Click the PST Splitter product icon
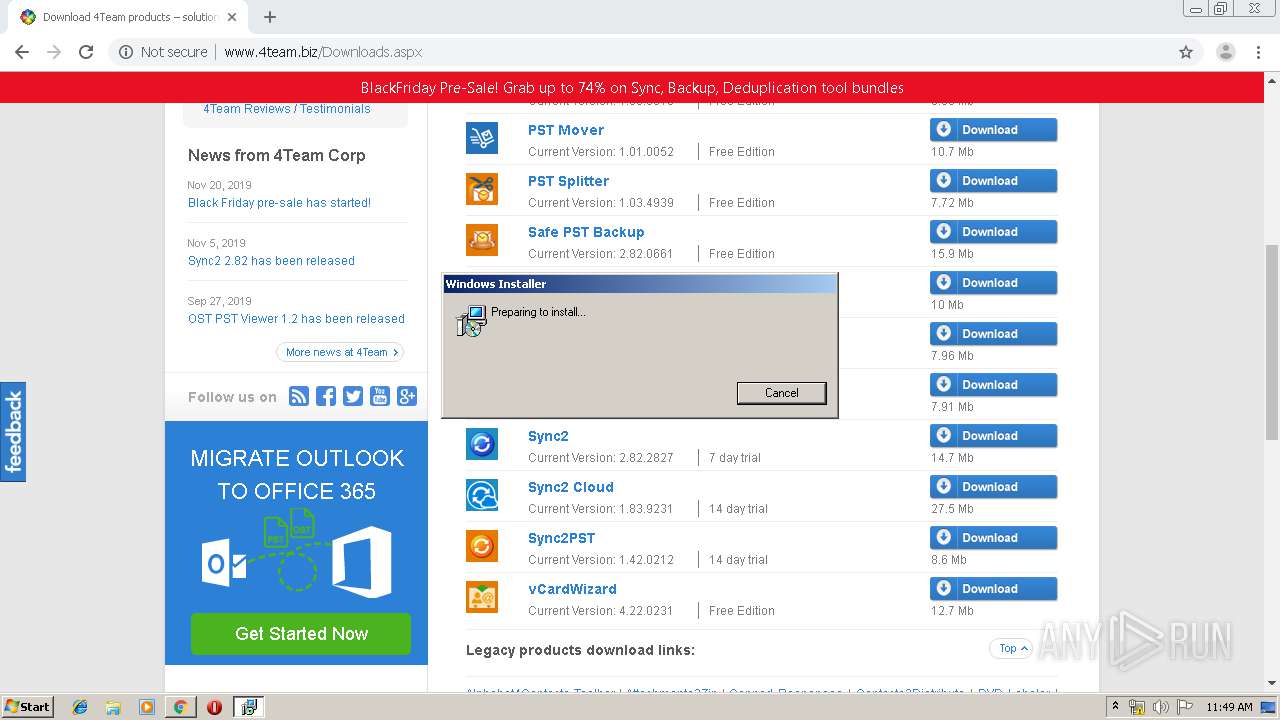The height and width of the screenshot is (720, 1280). click(482, 189)
